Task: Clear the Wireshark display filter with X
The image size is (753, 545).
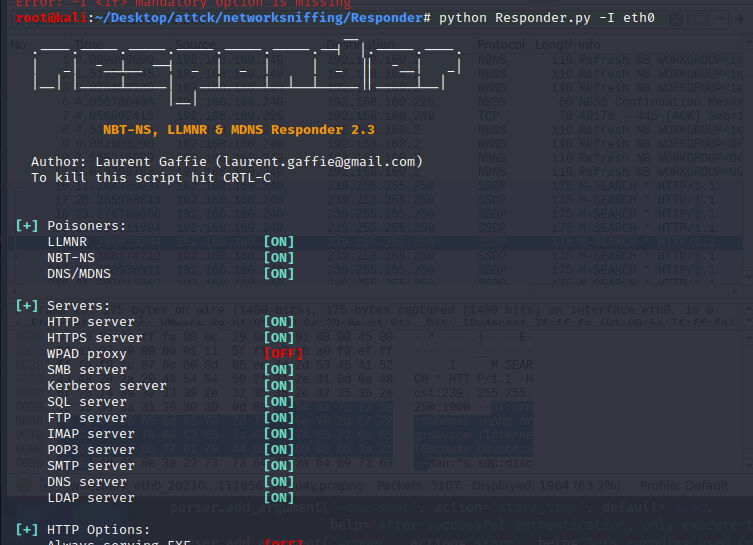Action: pyautogui.click(x=676, y=19)
